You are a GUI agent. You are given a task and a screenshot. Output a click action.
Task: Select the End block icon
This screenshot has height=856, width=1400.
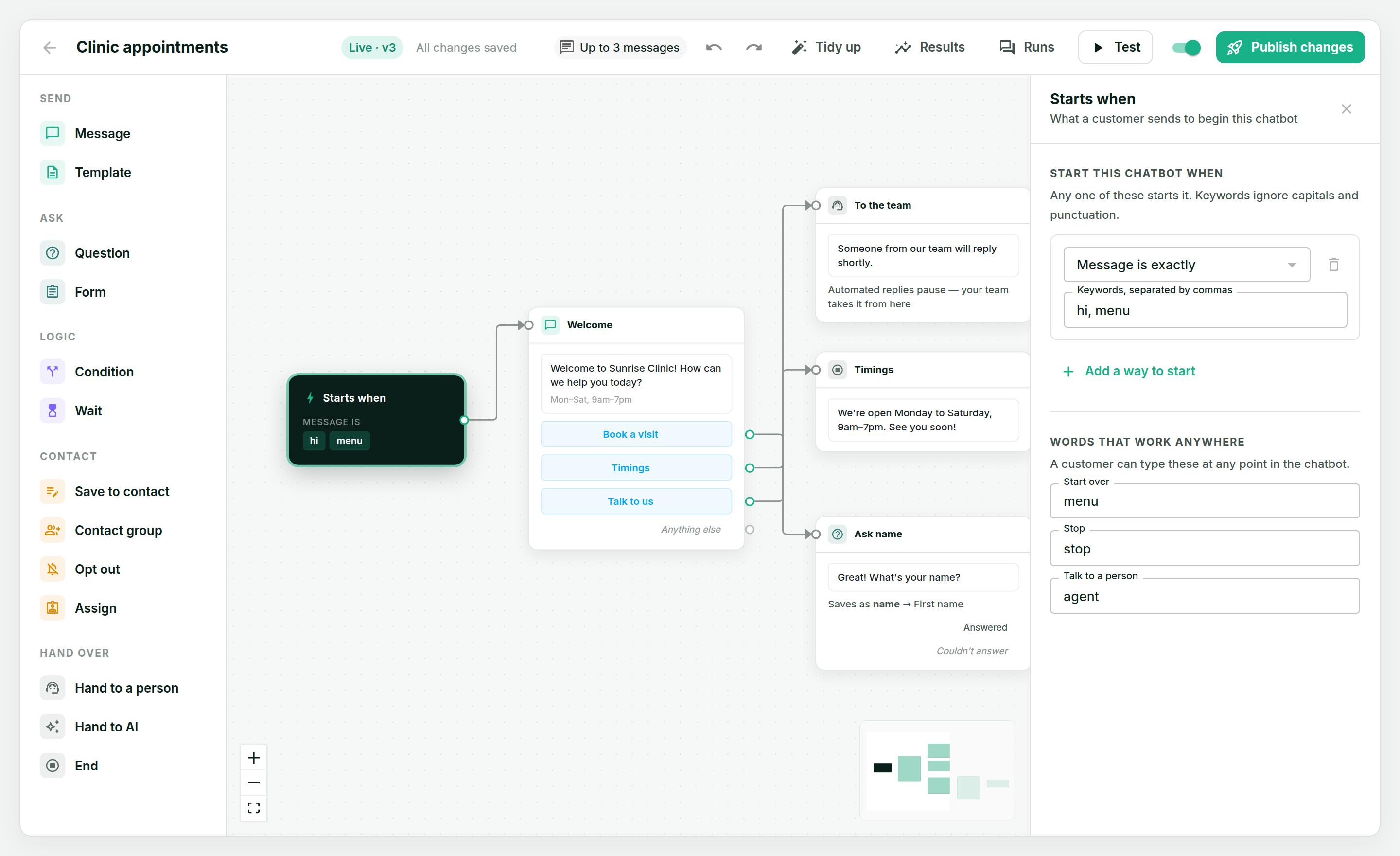[52, 766]
